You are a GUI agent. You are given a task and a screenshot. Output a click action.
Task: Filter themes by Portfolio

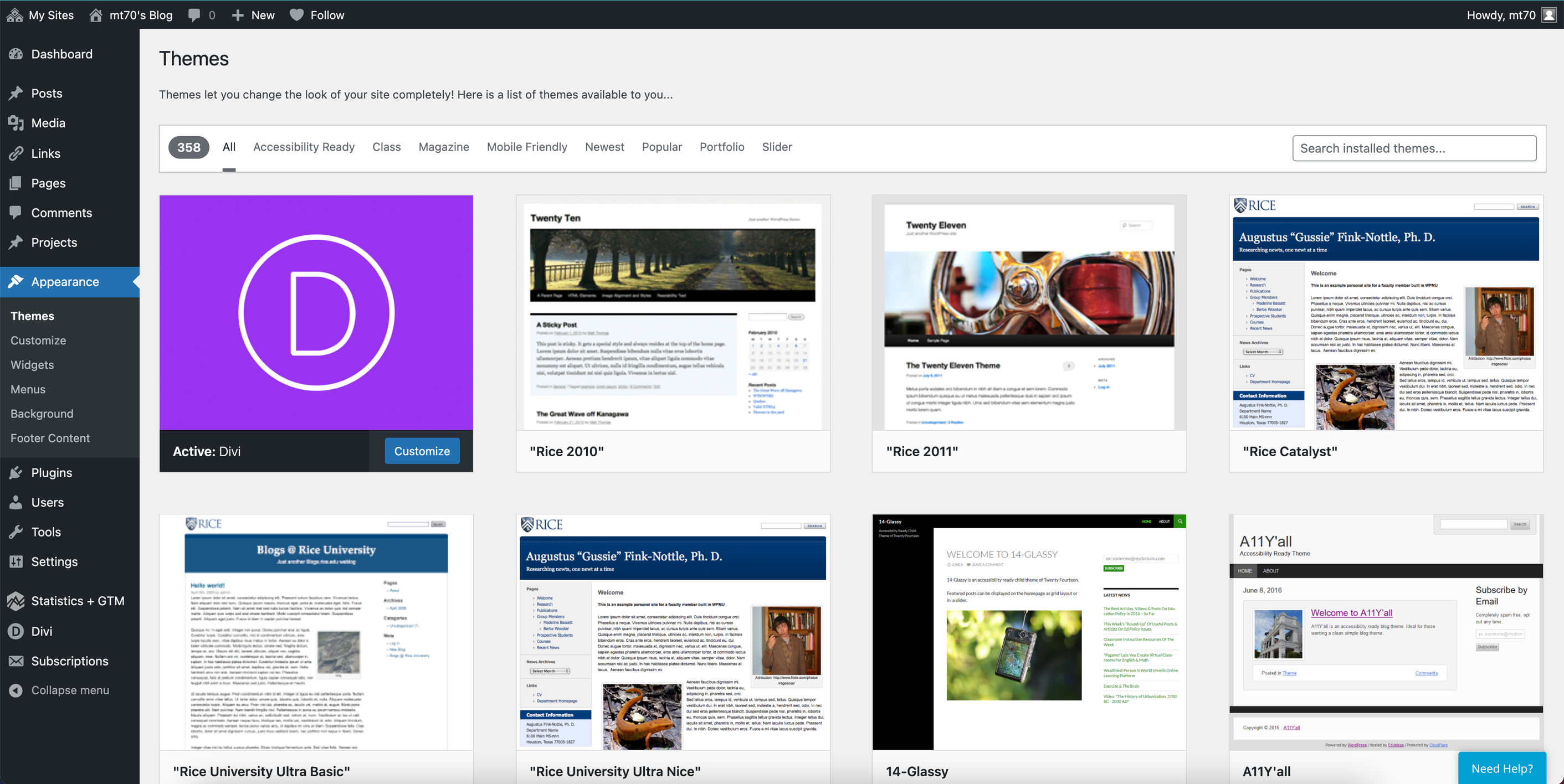[x=722, y=147]
